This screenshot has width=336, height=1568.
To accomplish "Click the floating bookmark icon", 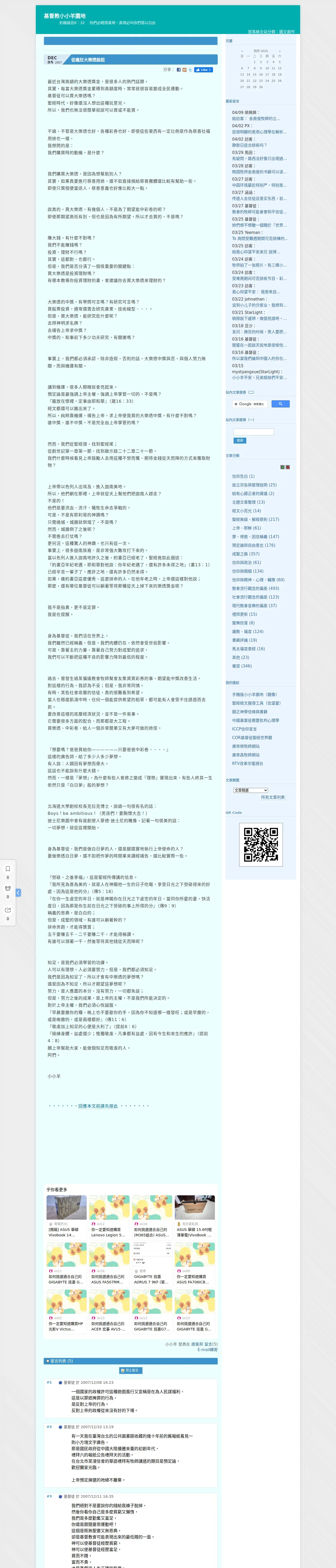I will (x=8, y=869).
